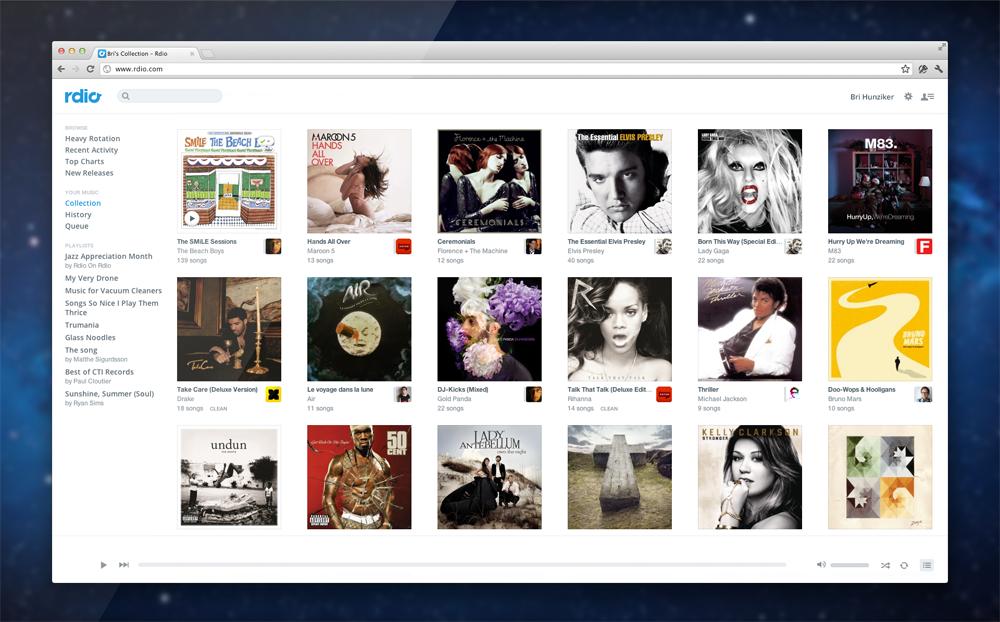Click the browser back arrow

(x=61, y=69)
